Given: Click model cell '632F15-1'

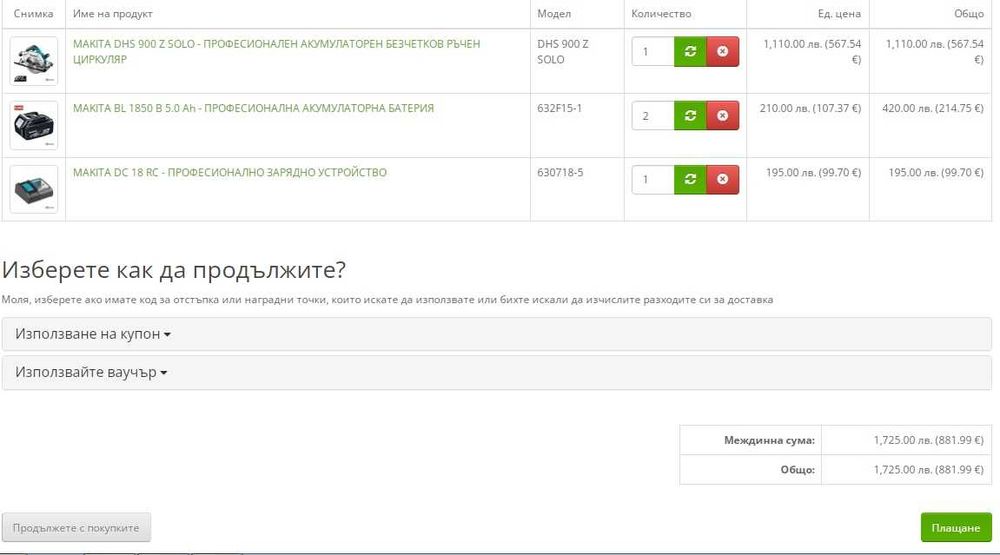Looking at the screenshot, I should coord(559,108).
